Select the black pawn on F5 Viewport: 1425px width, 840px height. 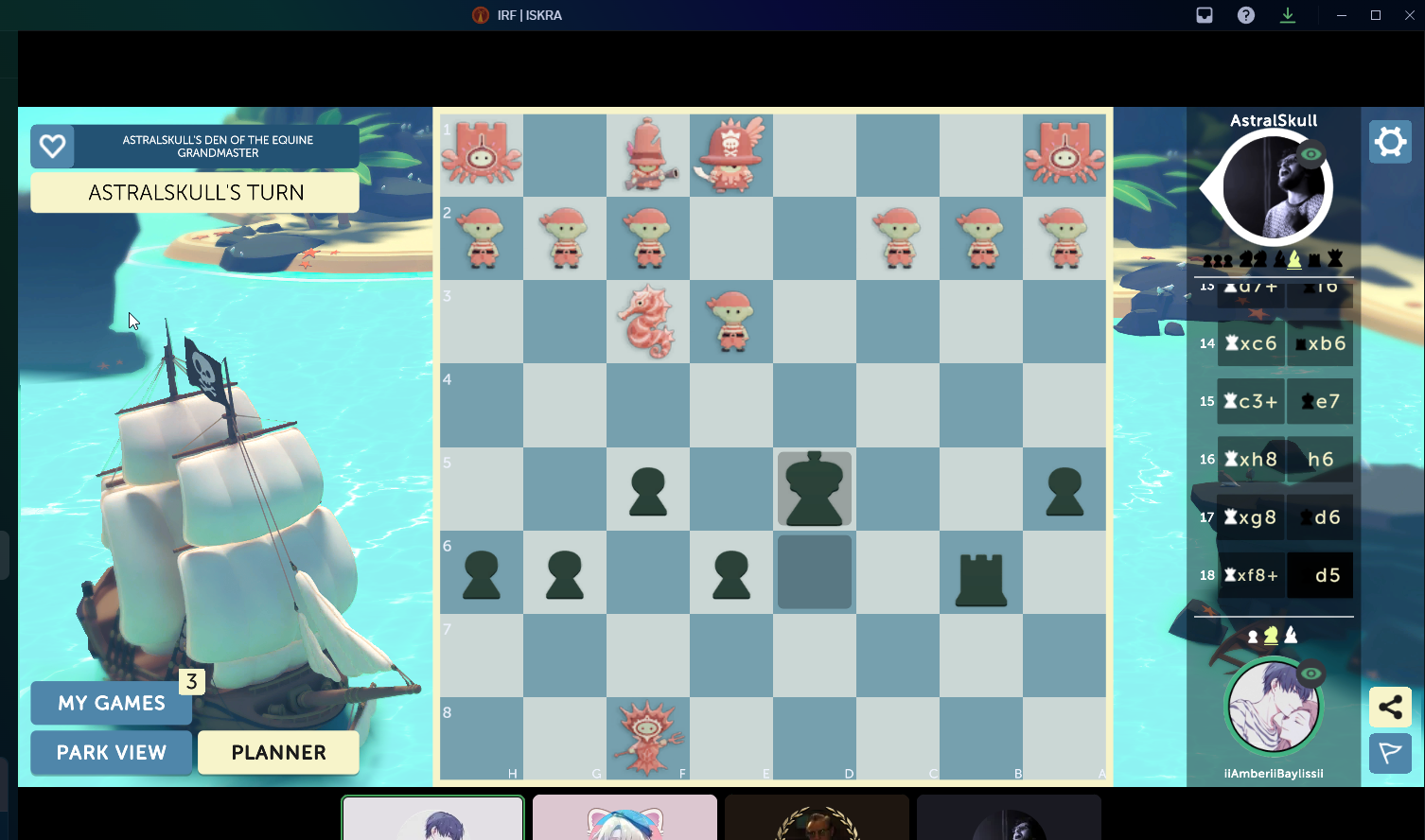tap(648, 492)
